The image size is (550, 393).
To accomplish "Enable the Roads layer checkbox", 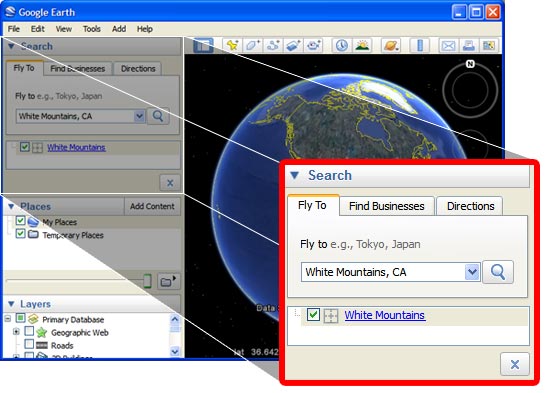I will (29, 344).
